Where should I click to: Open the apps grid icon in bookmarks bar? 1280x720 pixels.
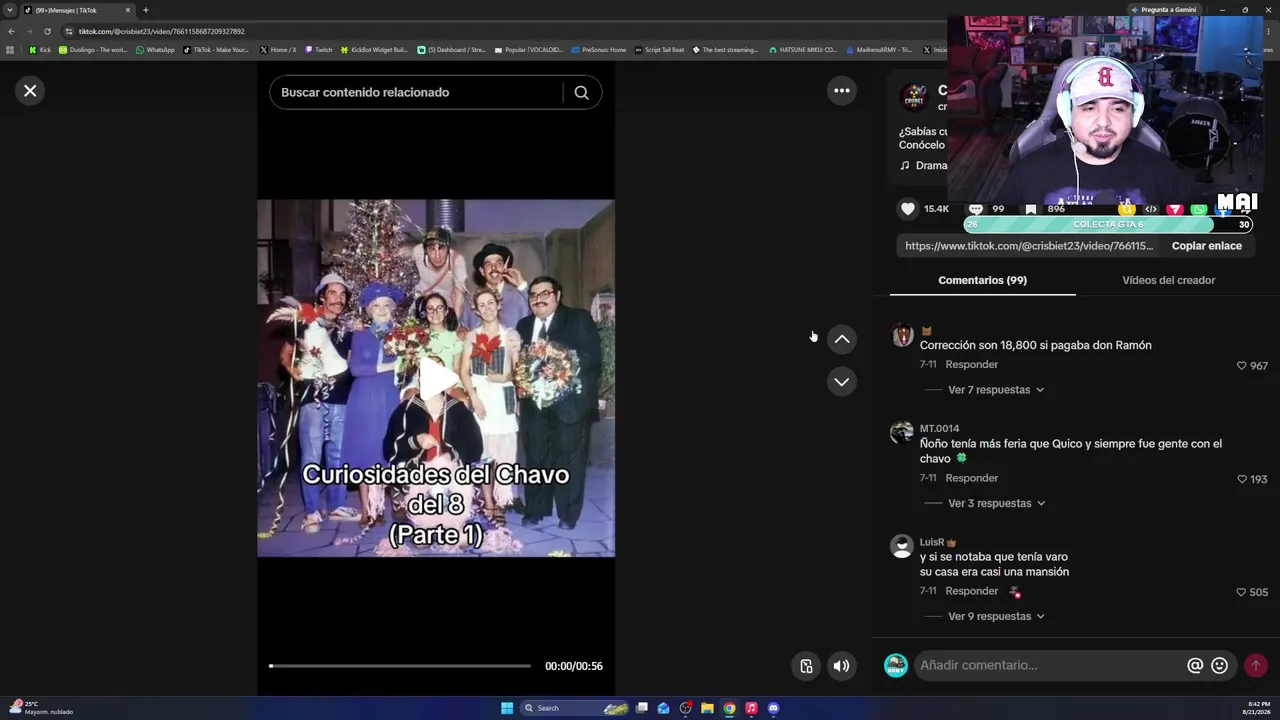[11, 50]
